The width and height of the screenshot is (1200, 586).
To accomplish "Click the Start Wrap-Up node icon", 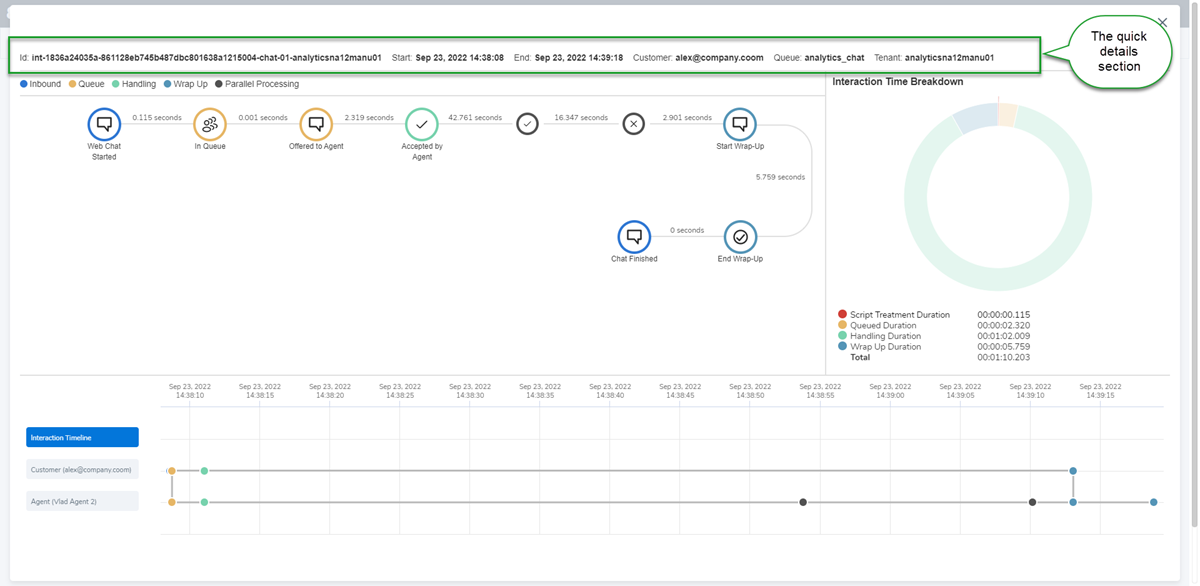I will click(740, 125).
